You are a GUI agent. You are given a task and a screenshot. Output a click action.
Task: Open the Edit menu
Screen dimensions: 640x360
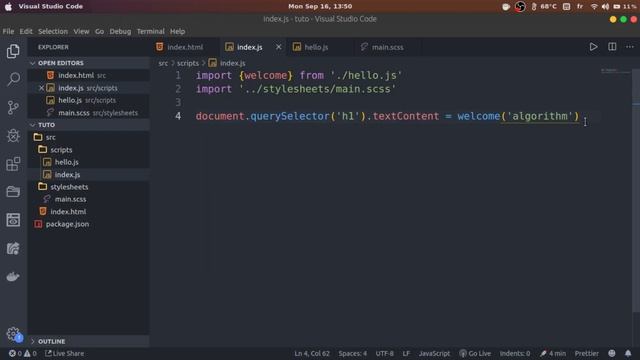[x=26, y=31]
